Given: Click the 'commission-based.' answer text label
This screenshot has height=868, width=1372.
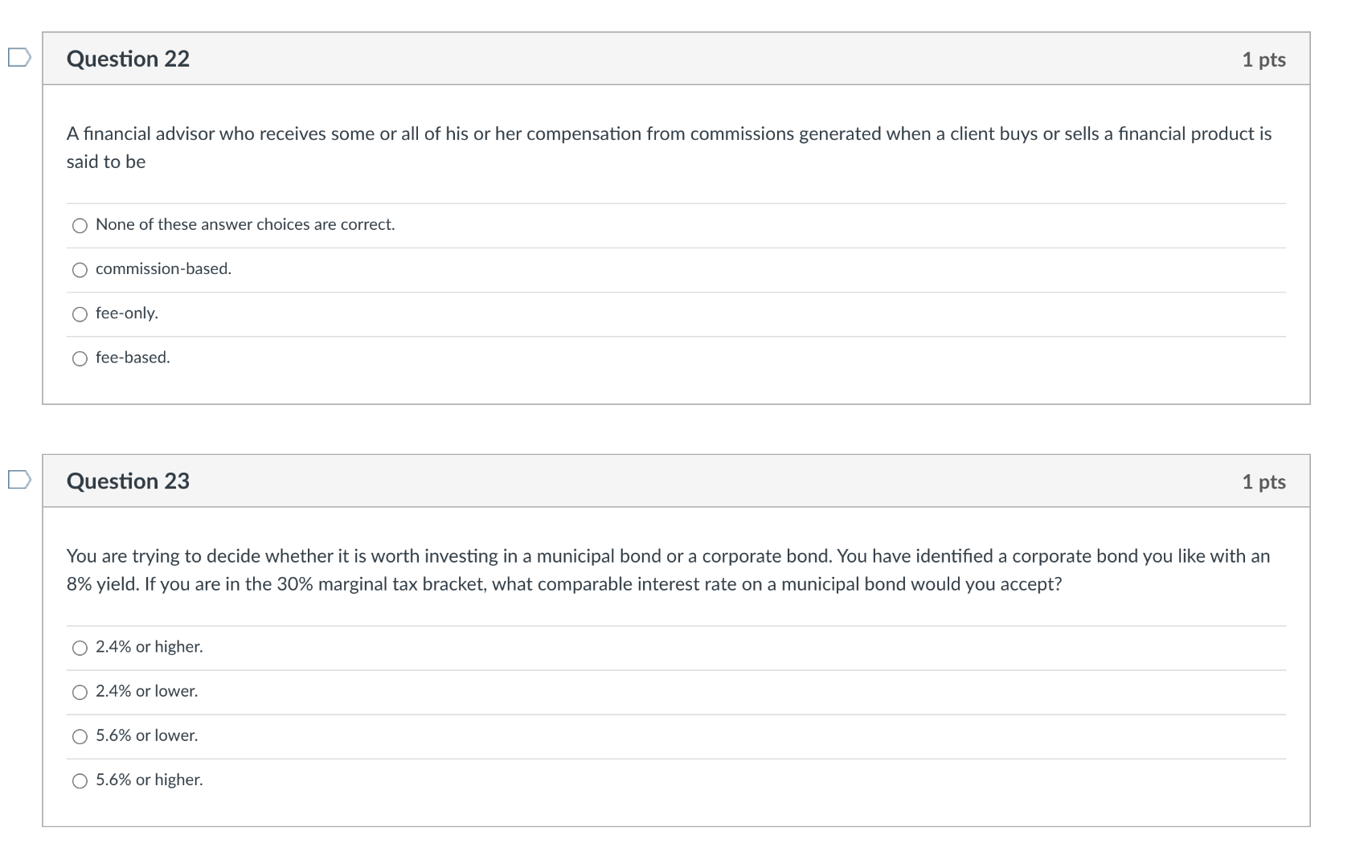Looking at the screenshot, I should pos(163,269).
